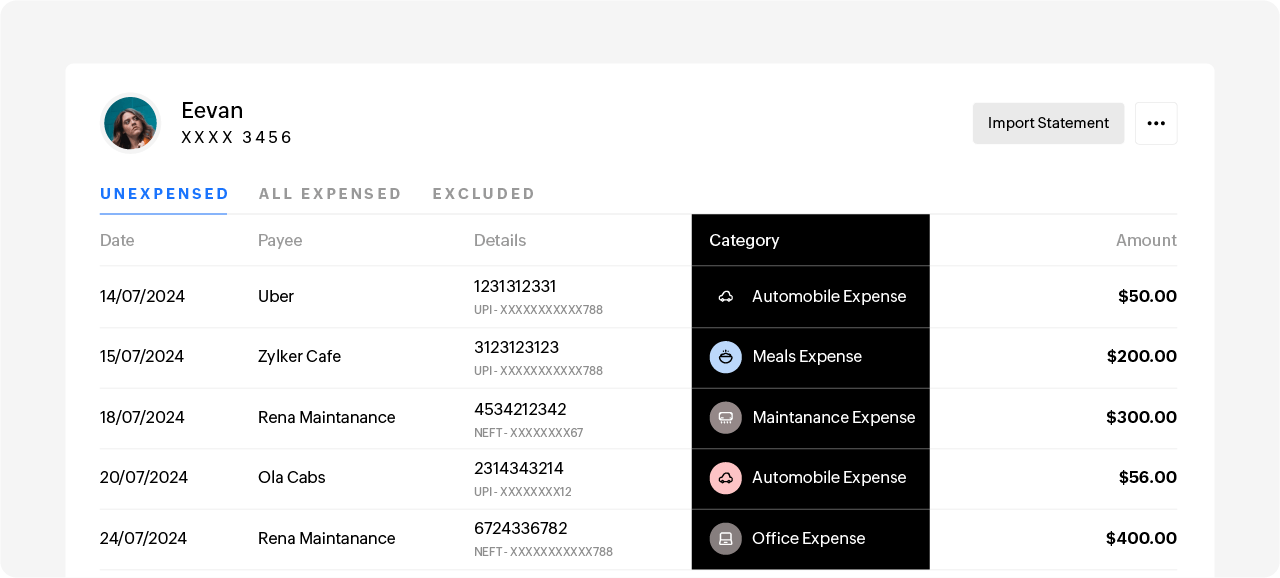The image size is (1280, 578).
Task: Select the Zylker Cafe payee entry
Action: tap(299, 357)
